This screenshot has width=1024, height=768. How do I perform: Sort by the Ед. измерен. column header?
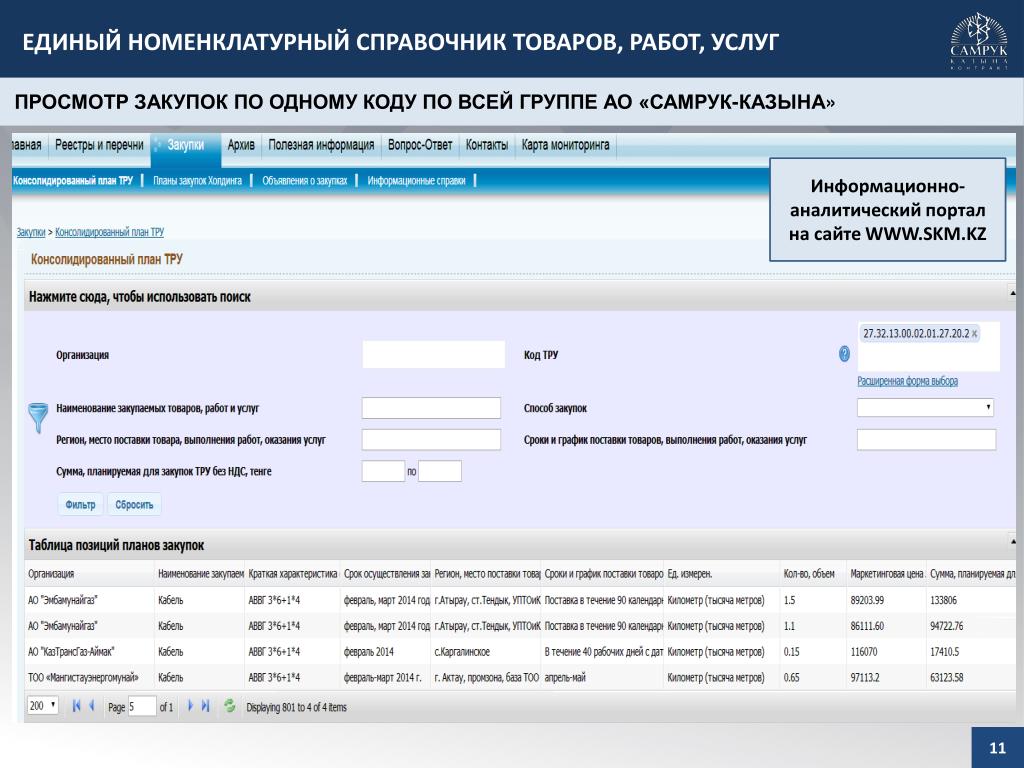tap(721, 573)
